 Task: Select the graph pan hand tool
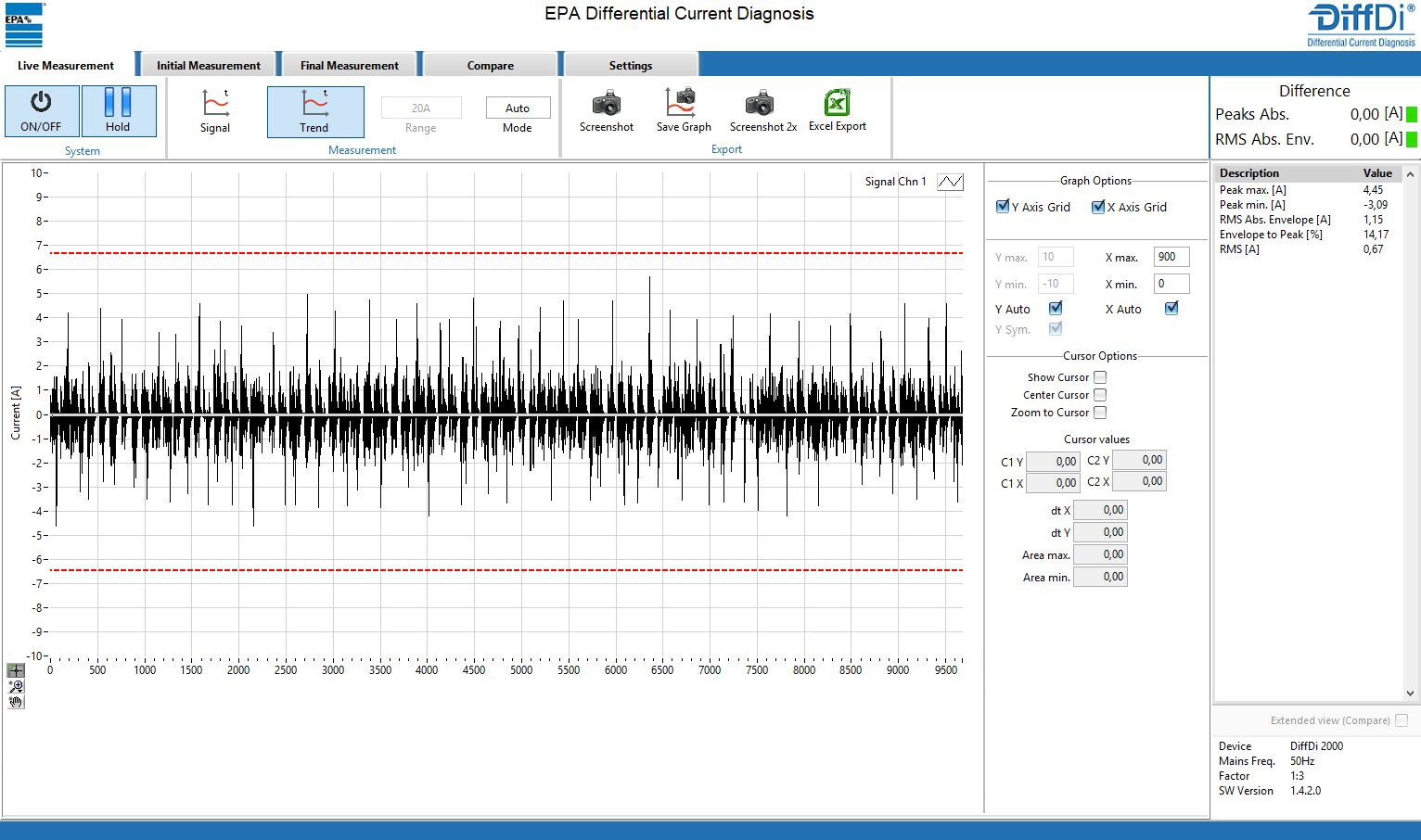click(16, 702)
